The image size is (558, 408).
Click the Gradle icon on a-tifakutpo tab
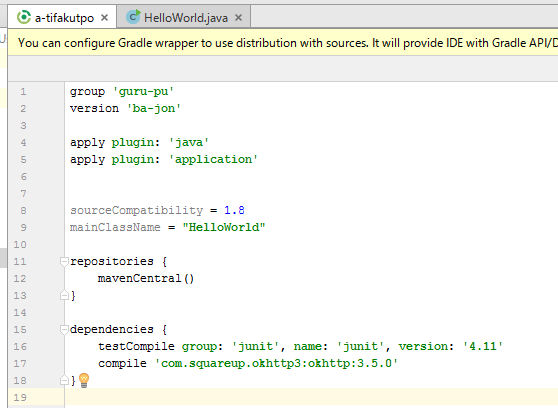click(24, 17)
